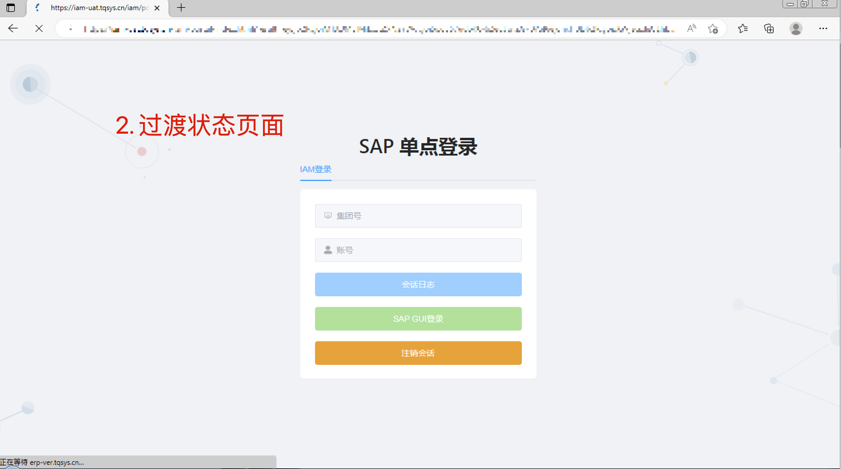Click the SAP GUI登录 button

click(418, 319)
